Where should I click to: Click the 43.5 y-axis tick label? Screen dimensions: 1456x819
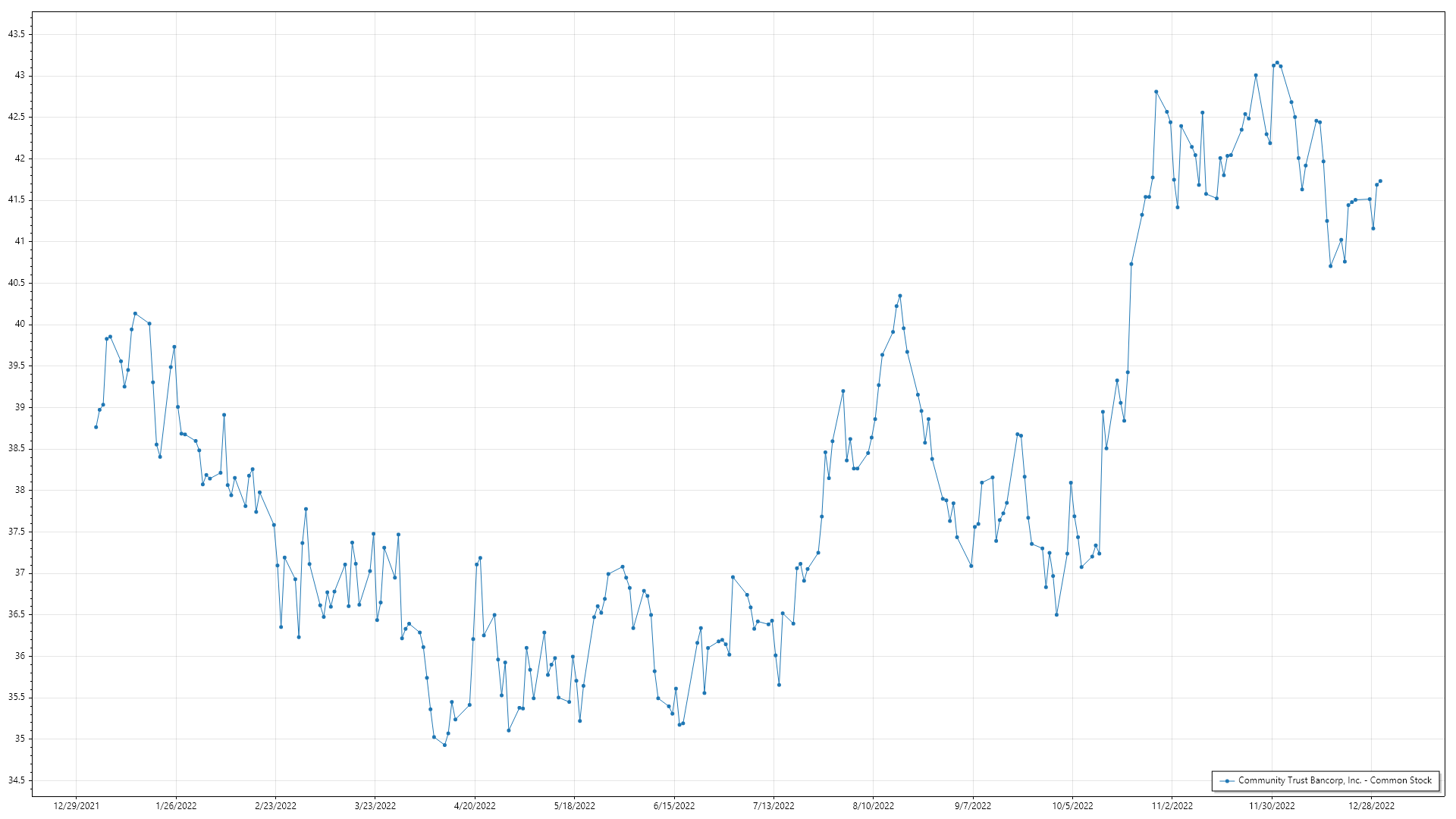click(17, 34)
